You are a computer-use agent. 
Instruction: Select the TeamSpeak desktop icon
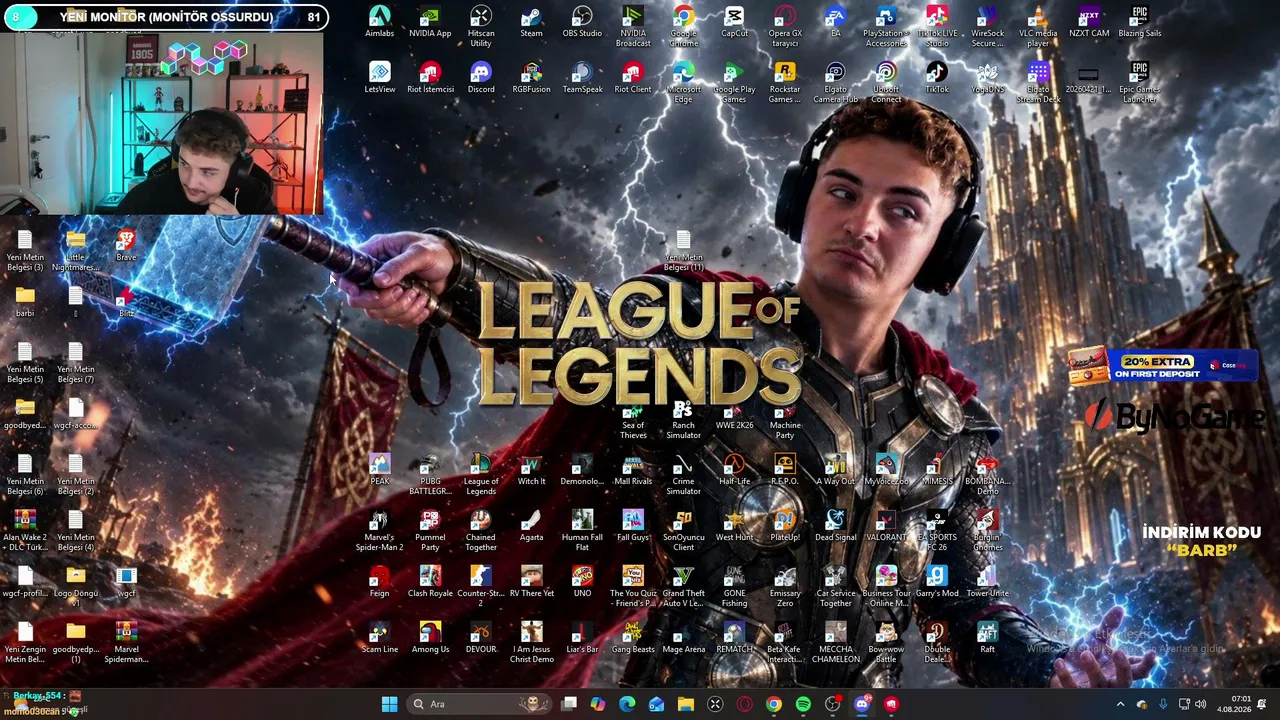coord(582,78)
